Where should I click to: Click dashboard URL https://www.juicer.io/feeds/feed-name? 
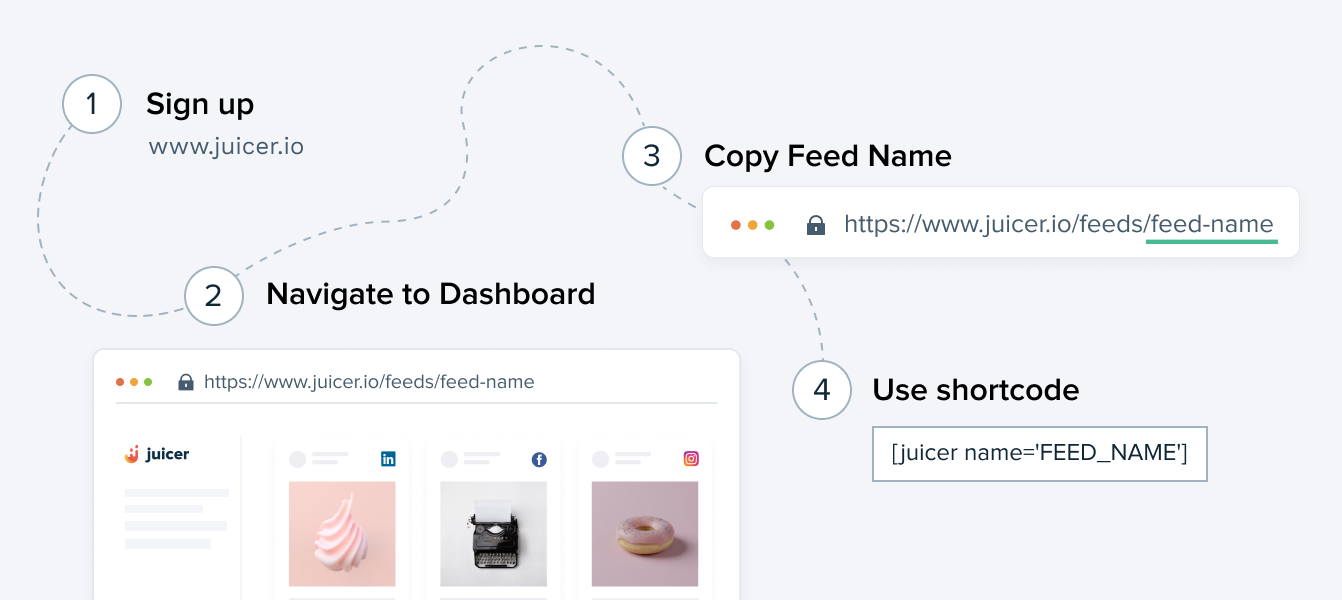[x=369, y=382]
